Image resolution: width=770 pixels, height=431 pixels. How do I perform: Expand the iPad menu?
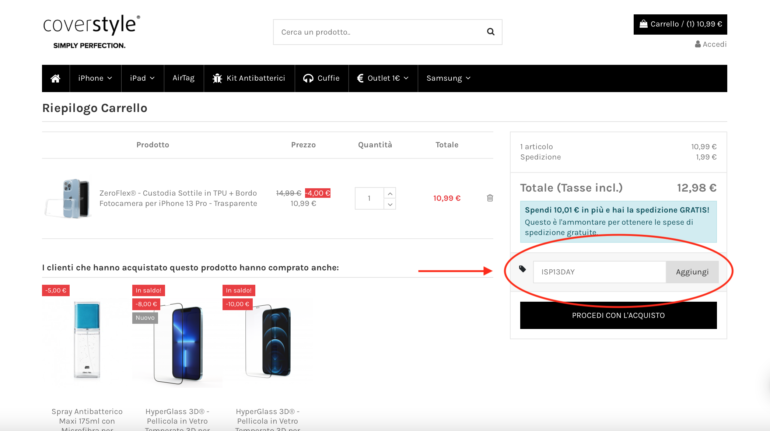(142, 79)
